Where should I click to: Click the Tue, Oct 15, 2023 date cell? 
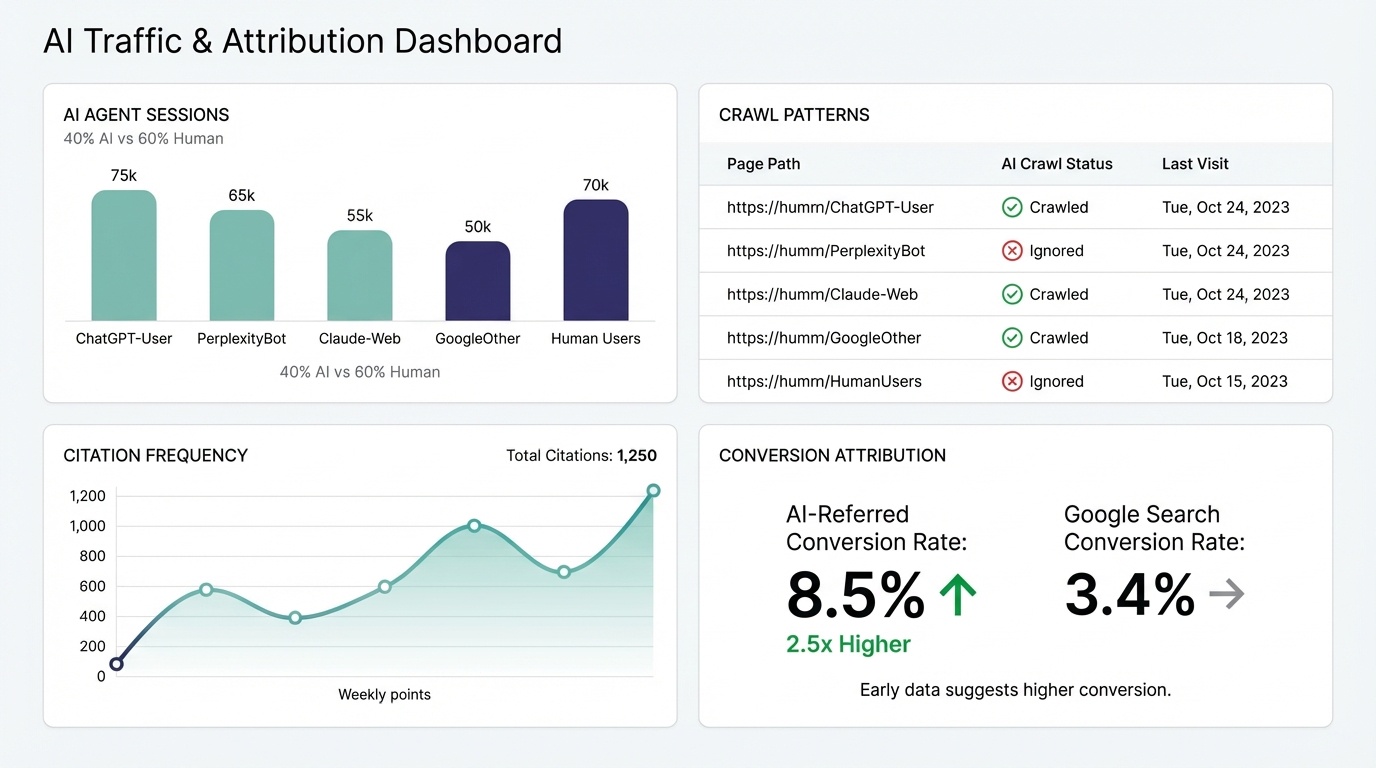(1225, 381)
